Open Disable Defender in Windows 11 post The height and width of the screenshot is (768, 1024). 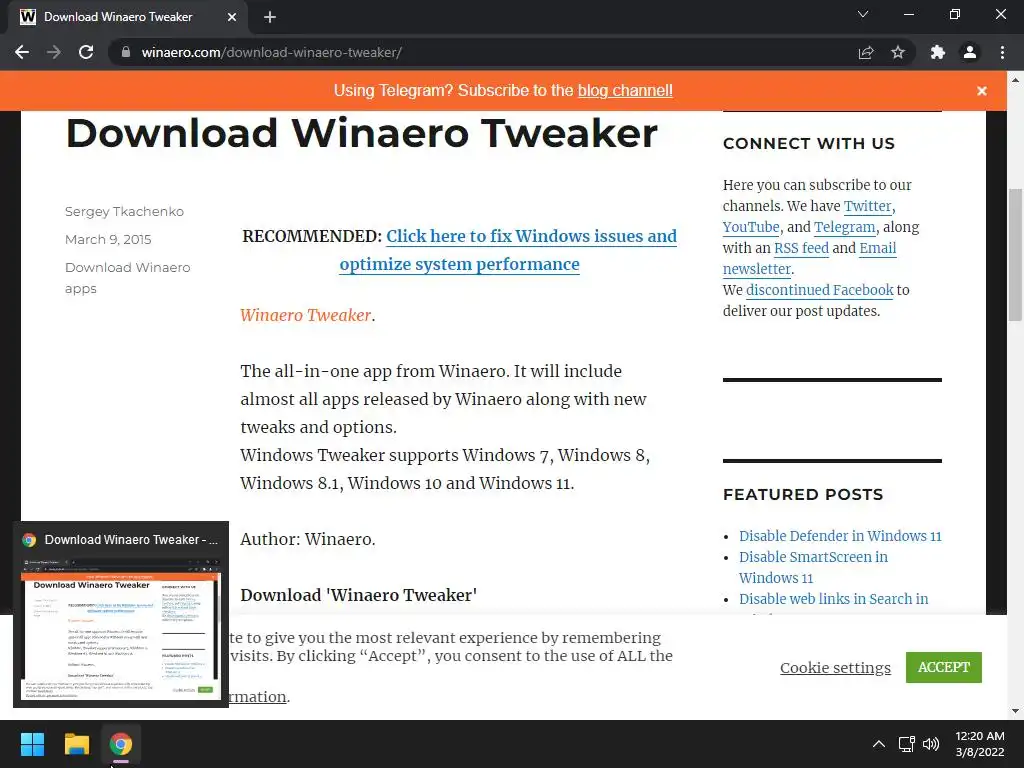coord(840,536)
